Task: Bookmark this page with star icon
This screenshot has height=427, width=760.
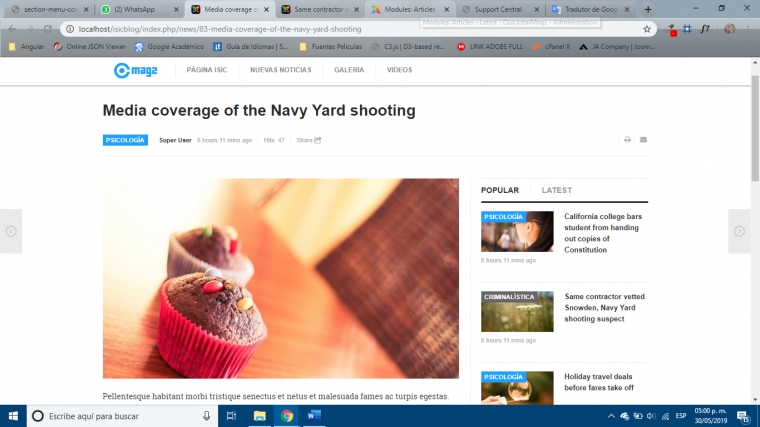Action: click(x=647, y=29)
